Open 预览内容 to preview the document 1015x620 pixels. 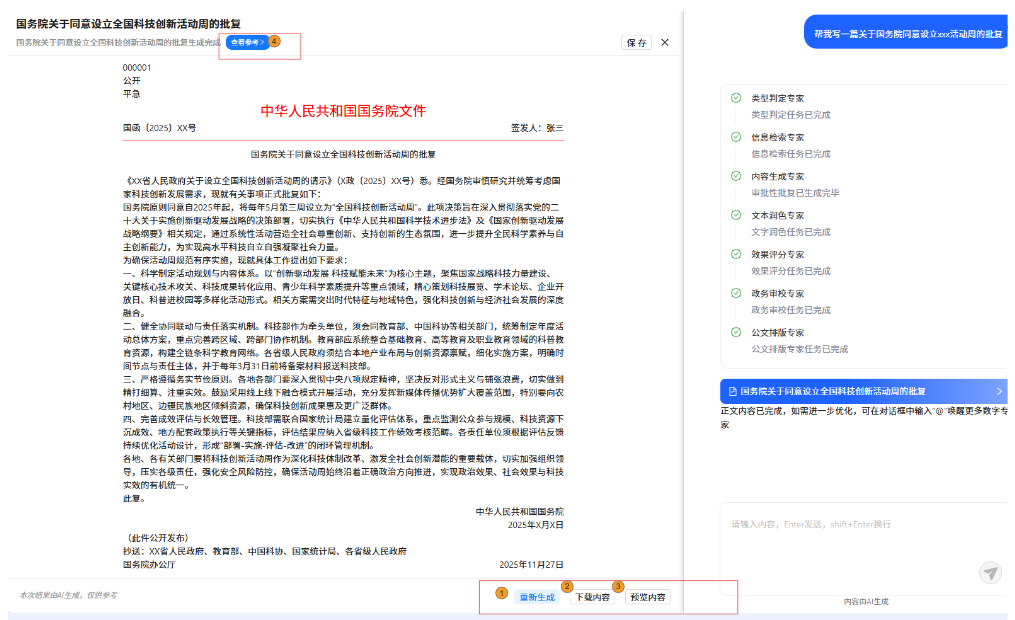click(648, 597)
